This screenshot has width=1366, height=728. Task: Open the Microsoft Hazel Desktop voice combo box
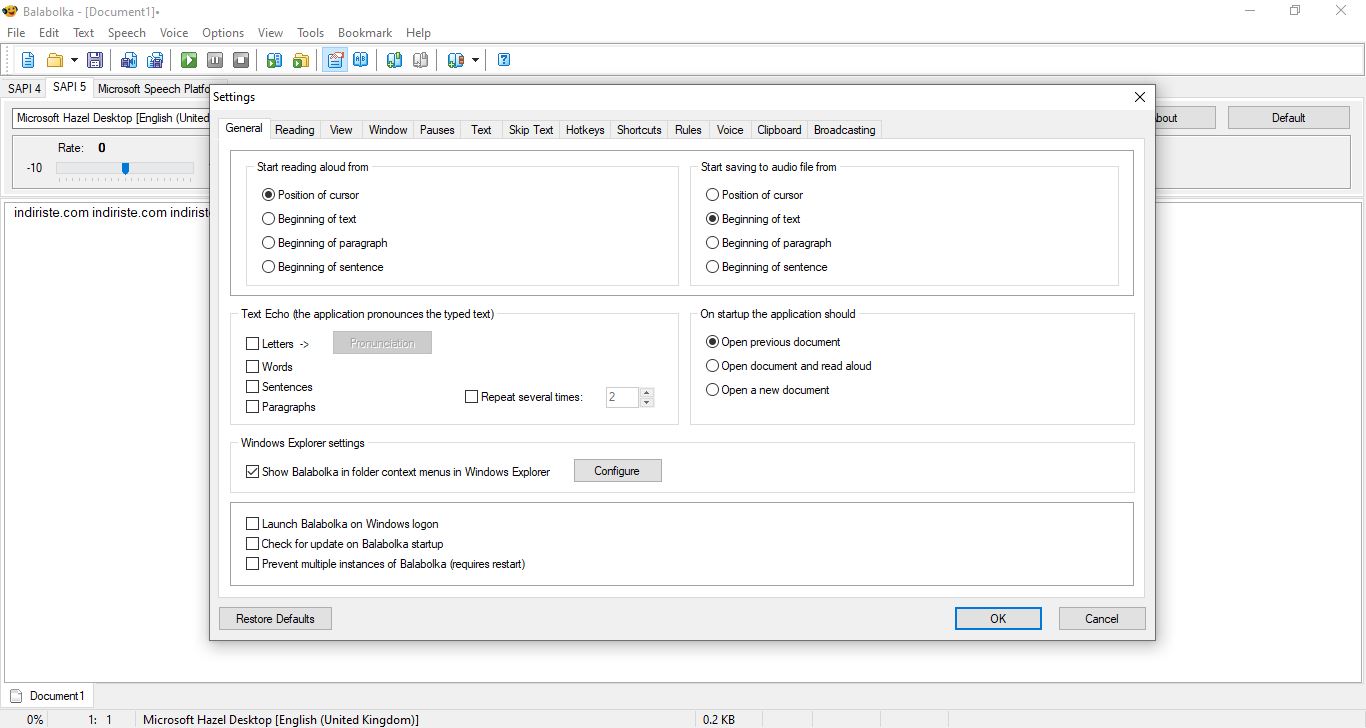point(112,118)
